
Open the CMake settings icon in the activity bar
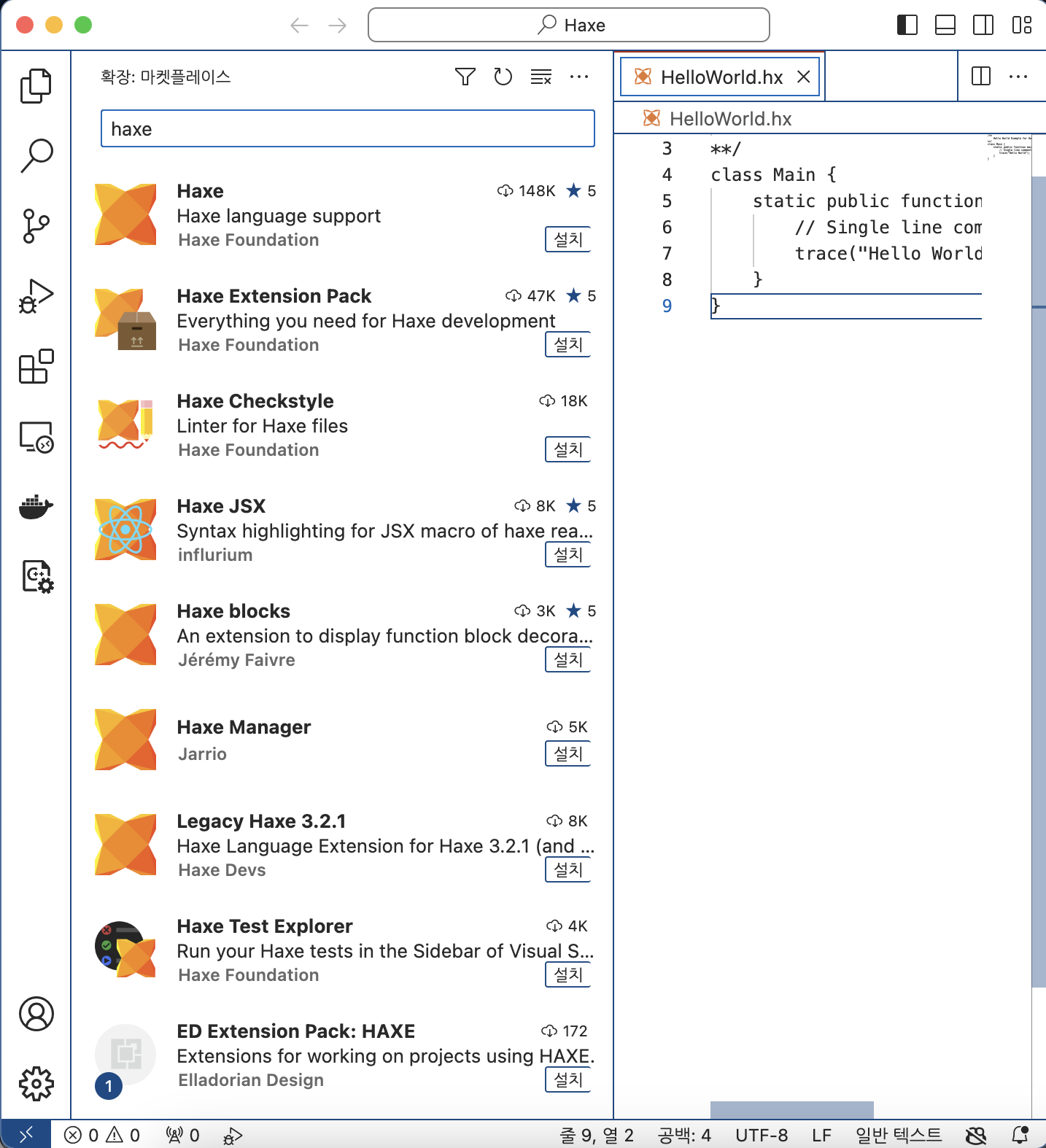[37, 576]
